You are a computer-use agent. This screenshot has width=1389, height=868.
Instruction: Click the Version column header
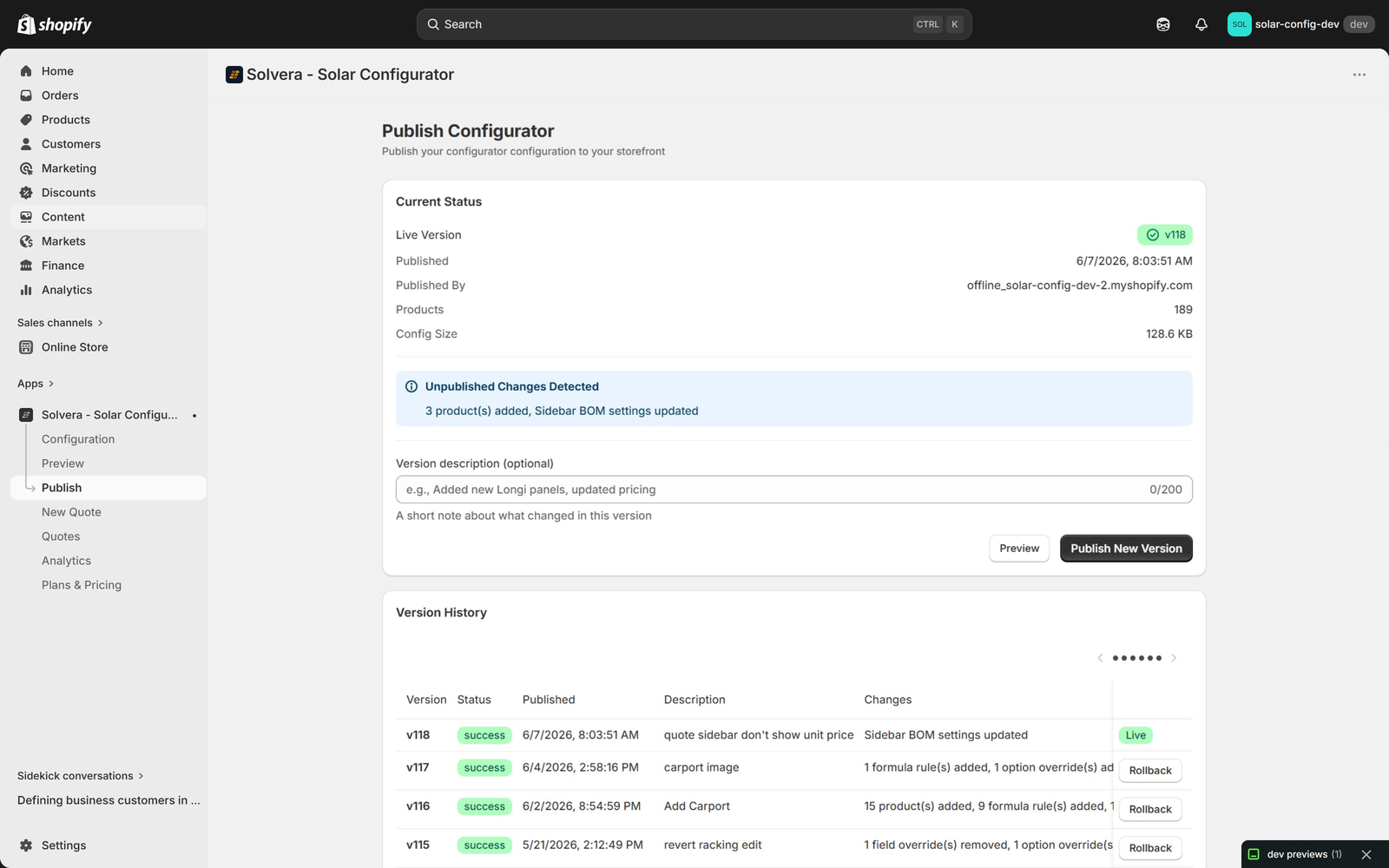click(x=426, y=700)
